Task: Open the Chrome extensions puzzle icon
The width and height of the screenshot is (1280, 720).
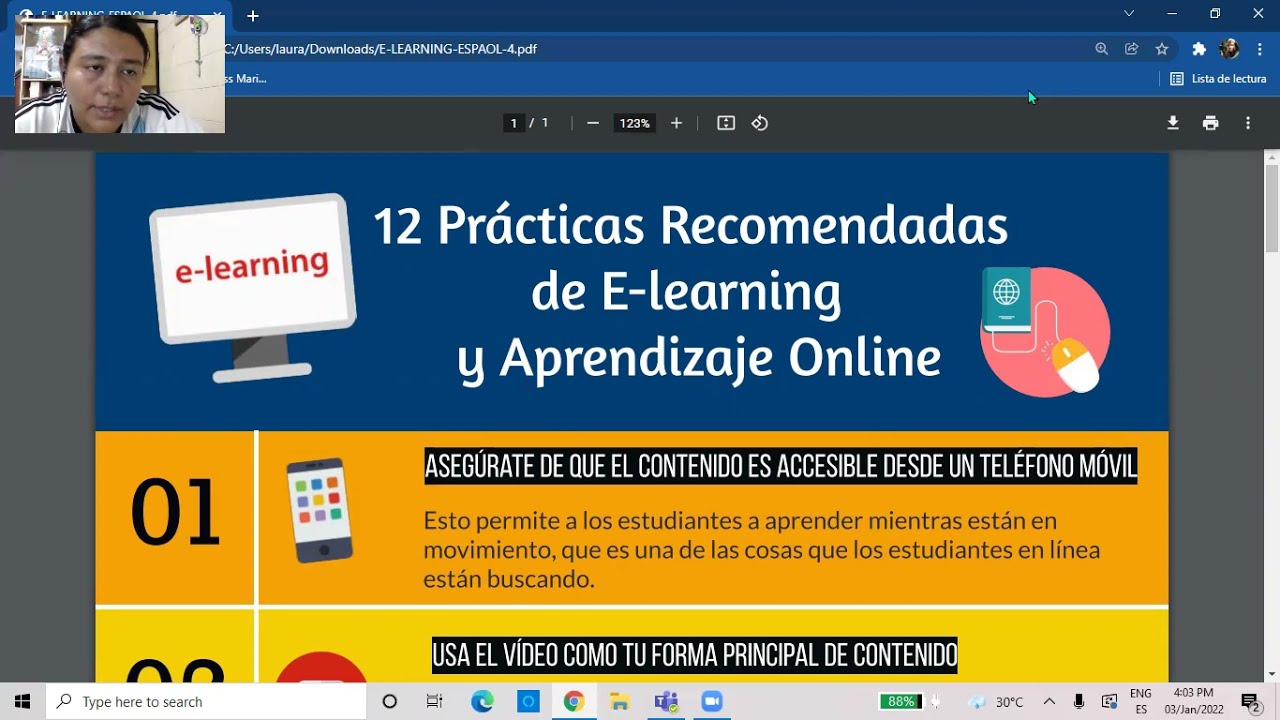Action: pos(1199,48)
